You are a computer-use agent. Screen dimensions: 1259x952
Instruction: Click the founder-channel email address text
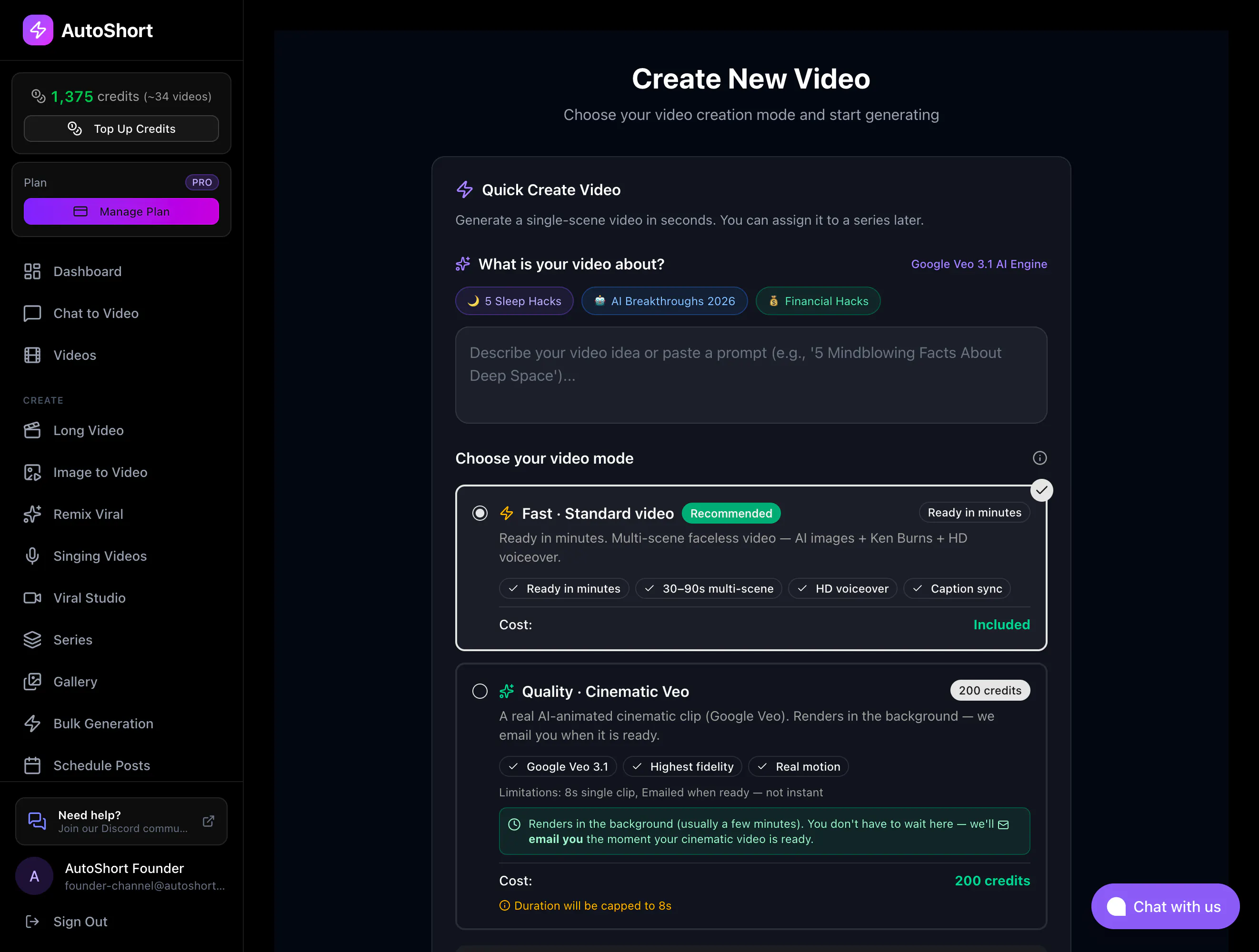pos(145,885)
